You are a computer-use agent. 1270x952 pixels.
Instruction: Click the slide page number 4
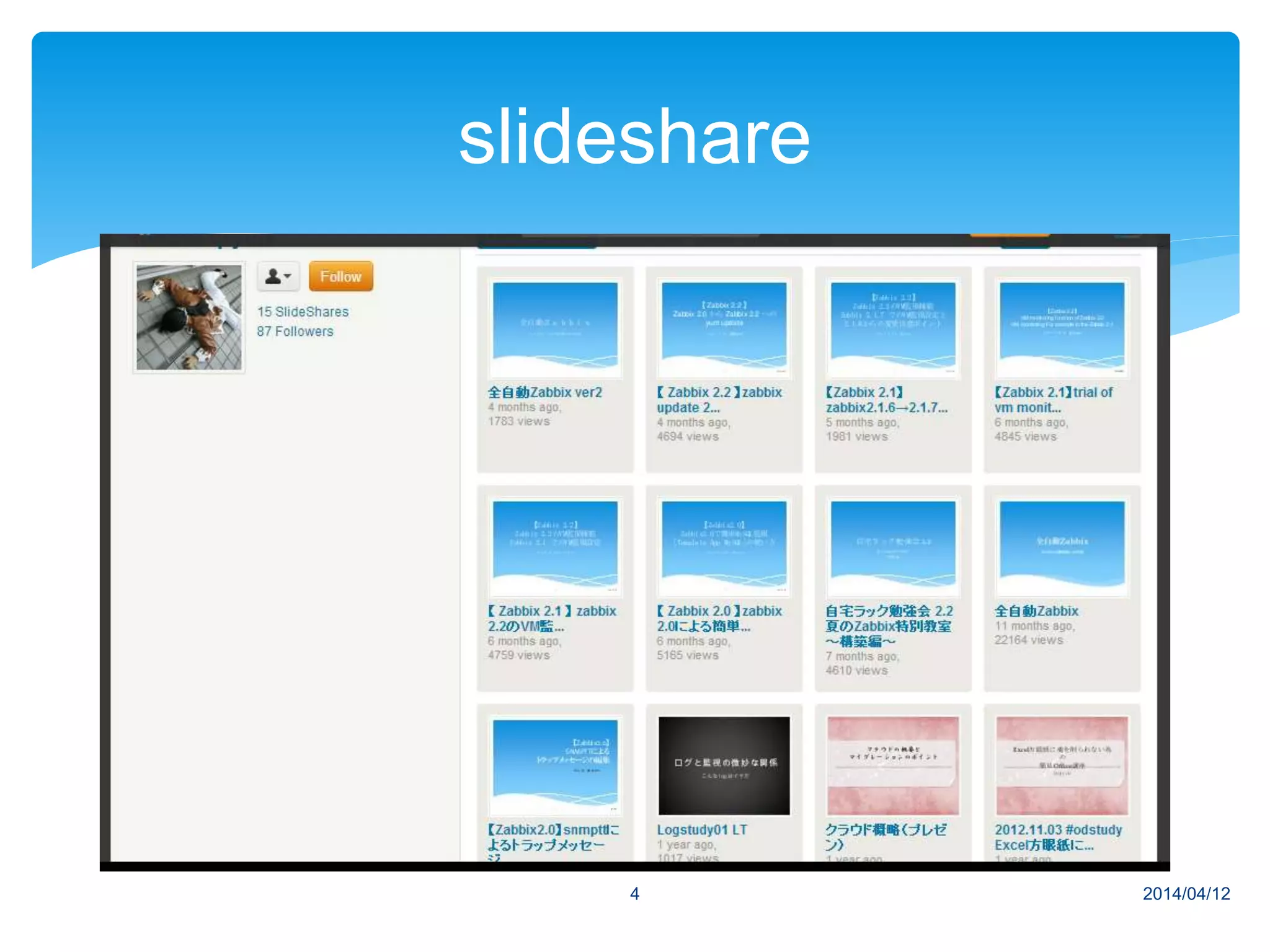click(x=634, y=894)
